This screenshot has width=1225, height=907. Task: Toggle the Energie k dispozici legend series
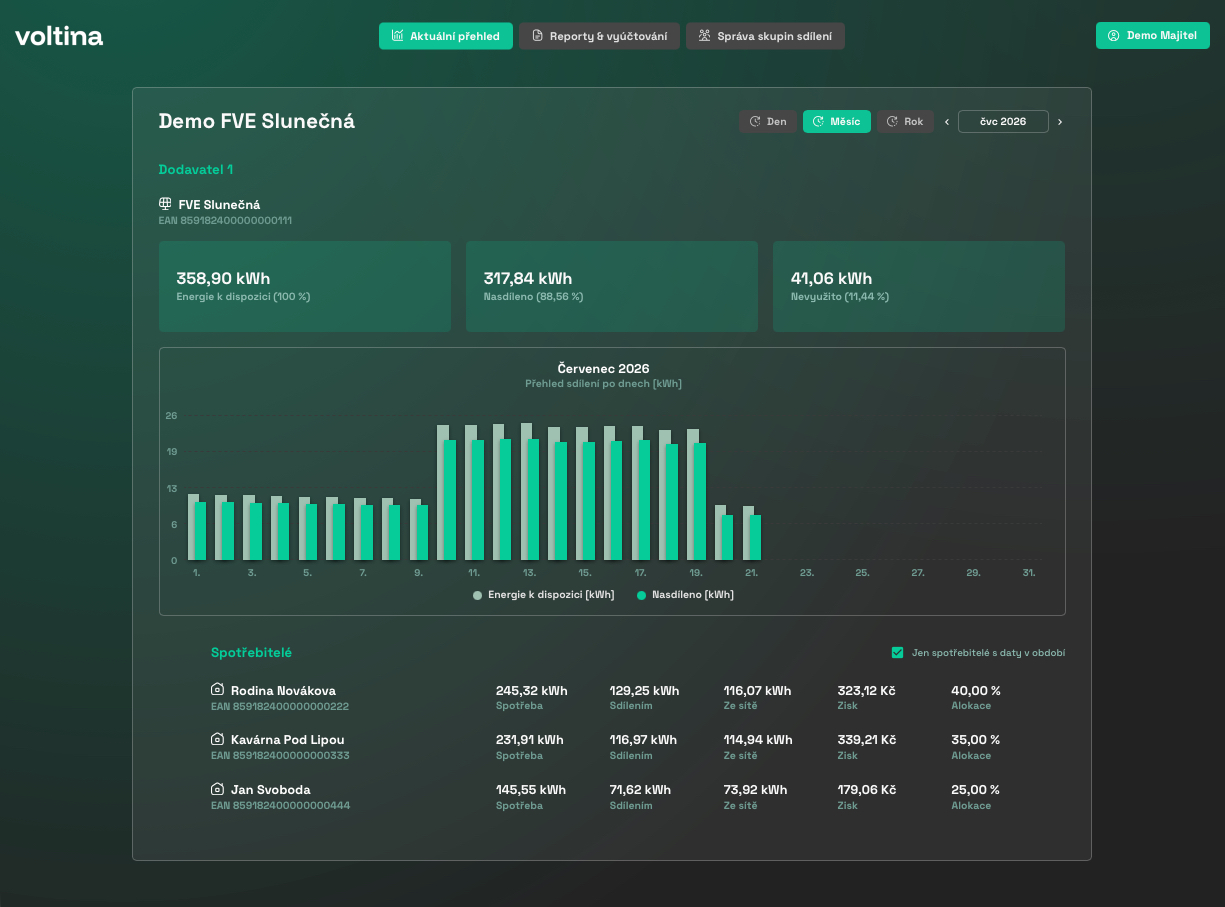(544, 595)
